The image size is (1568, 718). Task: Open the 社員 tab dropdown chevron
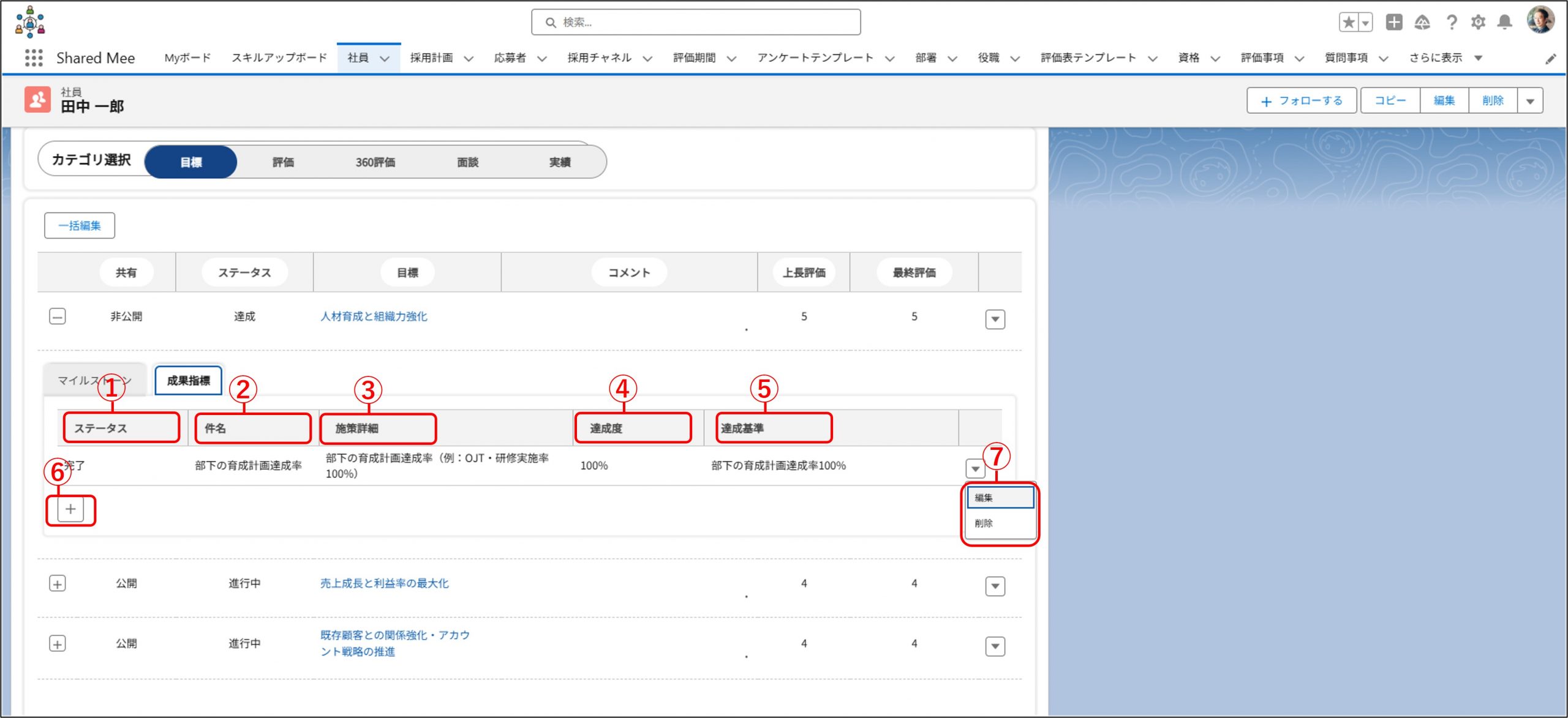(x=385, y=59)
